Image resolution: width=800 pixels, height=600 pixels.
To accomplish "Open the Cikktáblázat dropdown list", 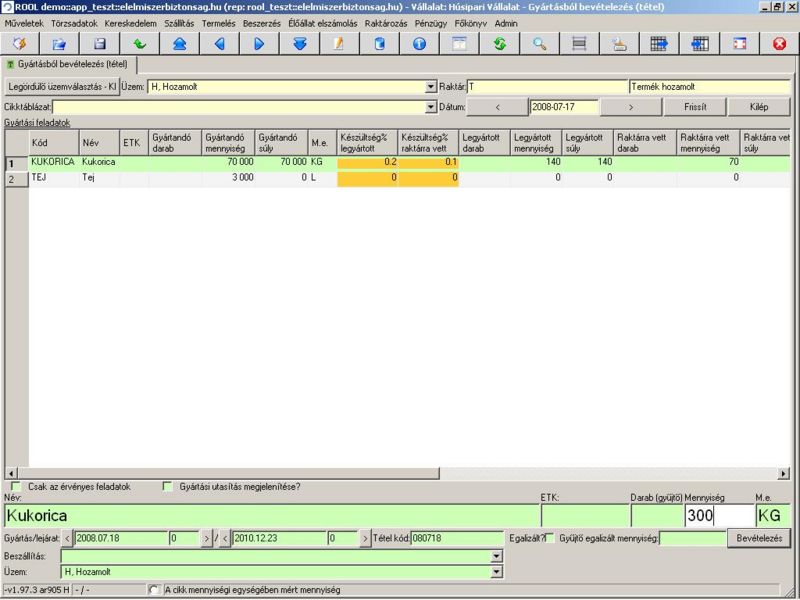I will (x=431, y=107).
